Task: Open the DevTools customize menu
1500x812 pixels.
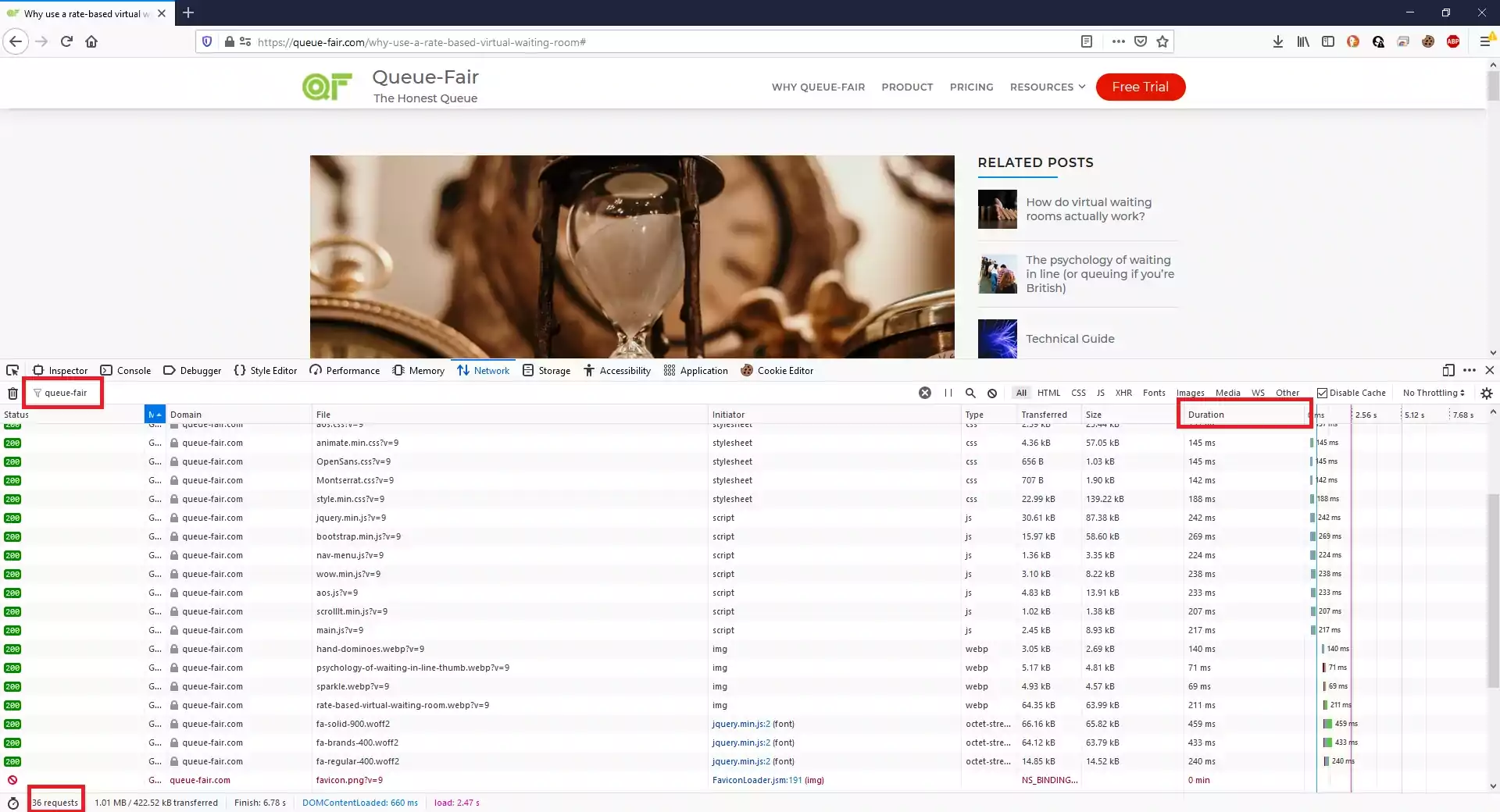Action: tap(1470, 369)
